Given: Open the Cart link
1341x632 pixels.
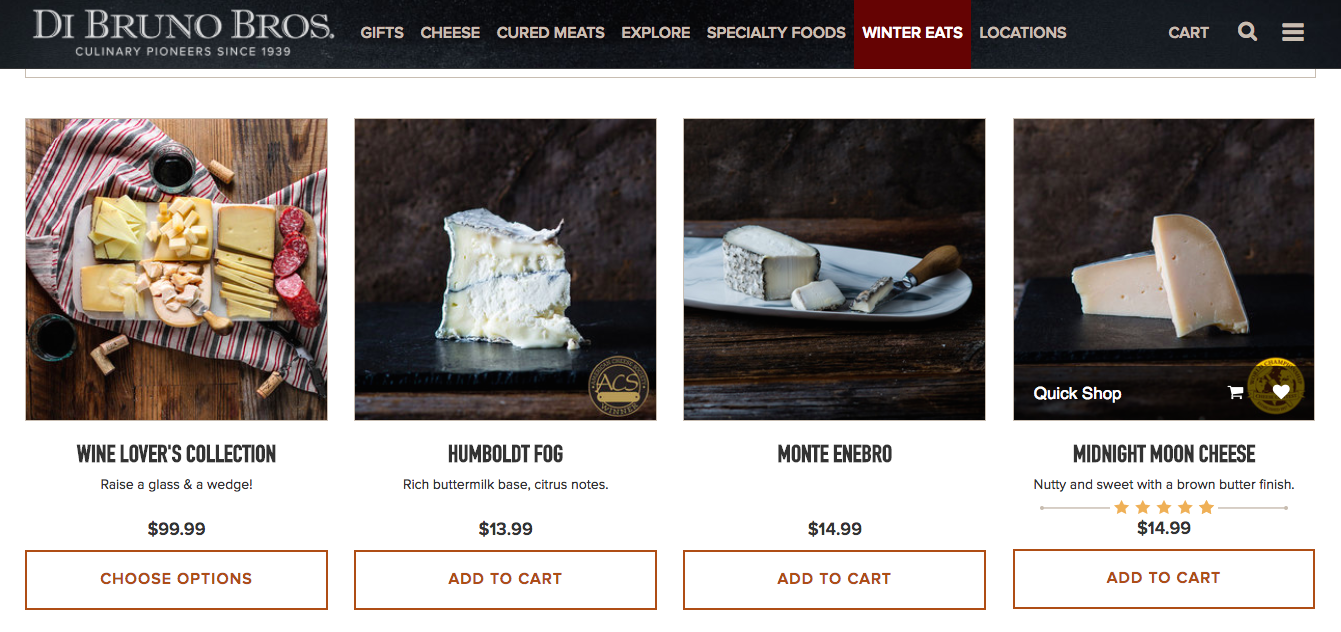Looking at the screenshot, I should tap(1188, 33).
